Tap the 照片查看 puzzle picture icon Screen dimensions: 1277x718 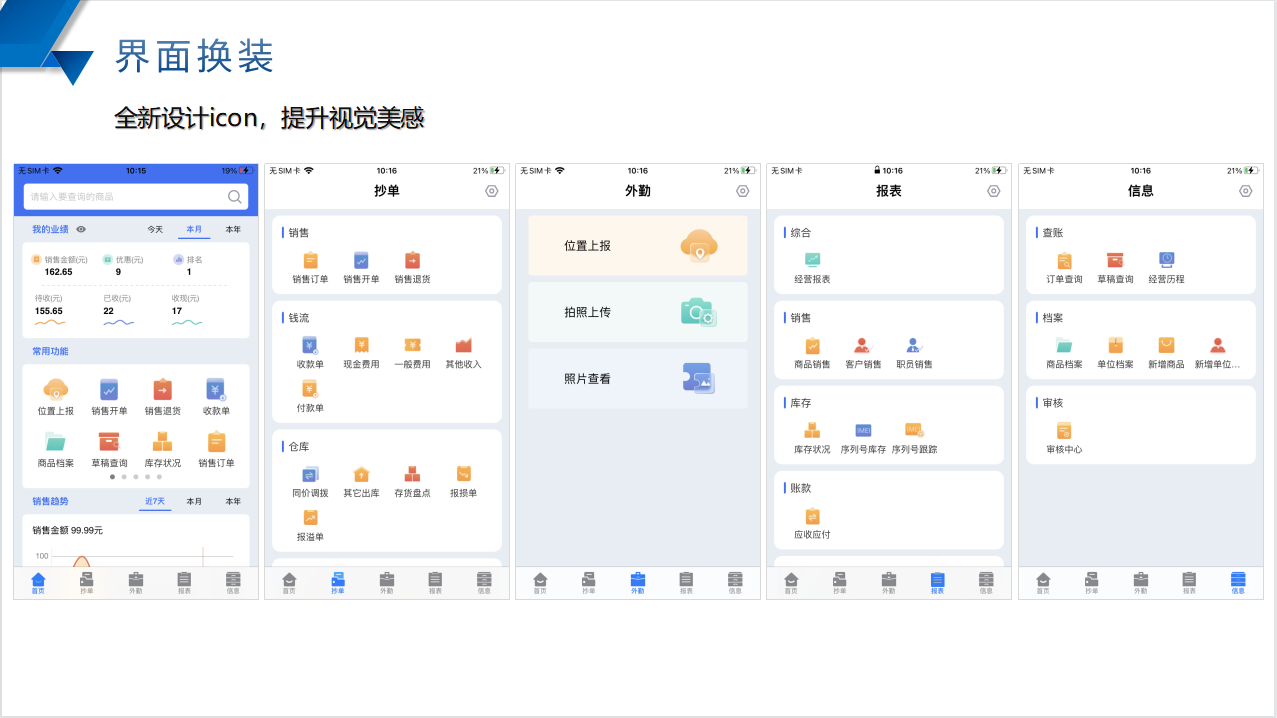click(698, 379)
